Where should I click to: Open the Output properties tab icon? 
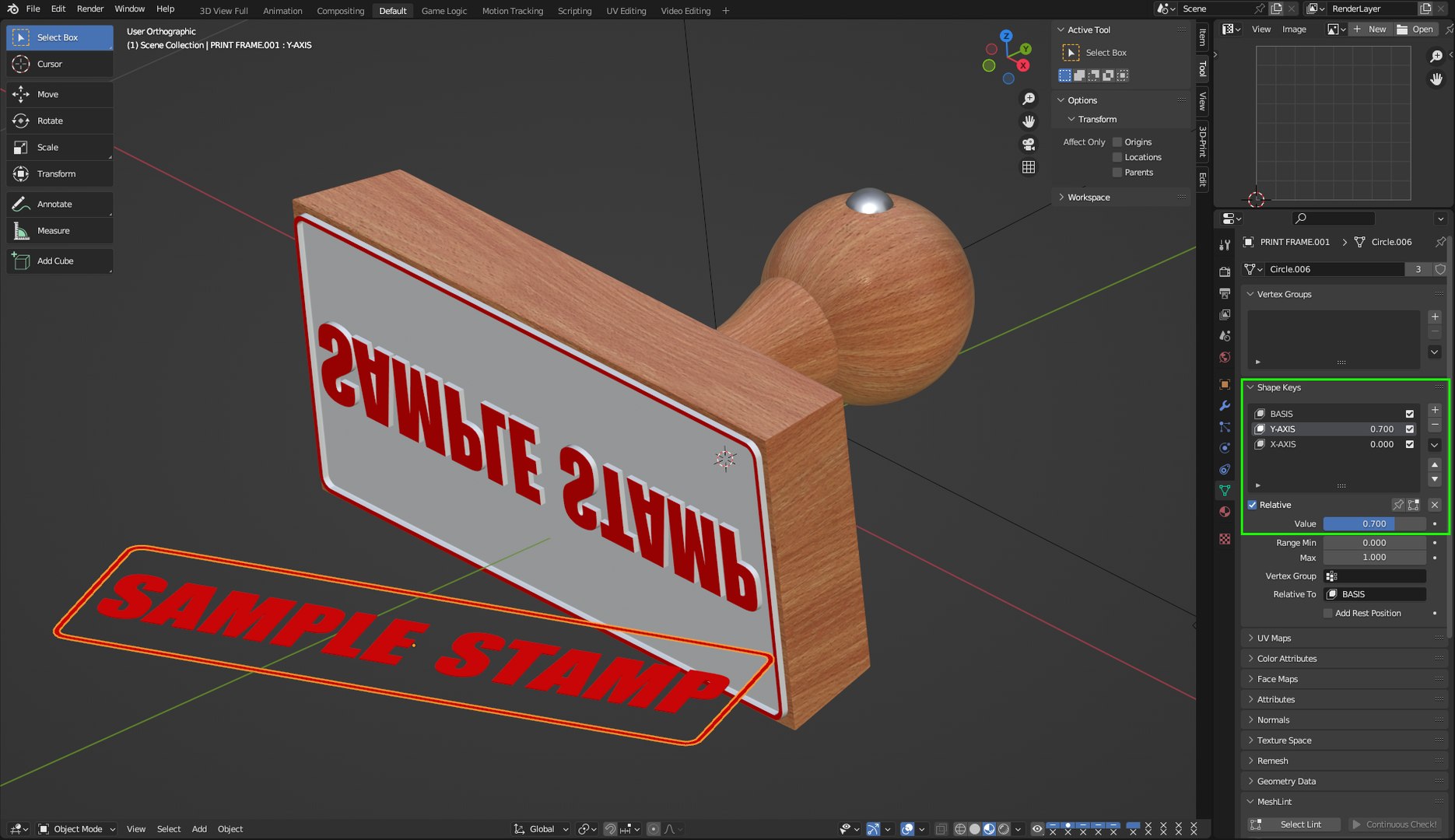point(1225,293)
